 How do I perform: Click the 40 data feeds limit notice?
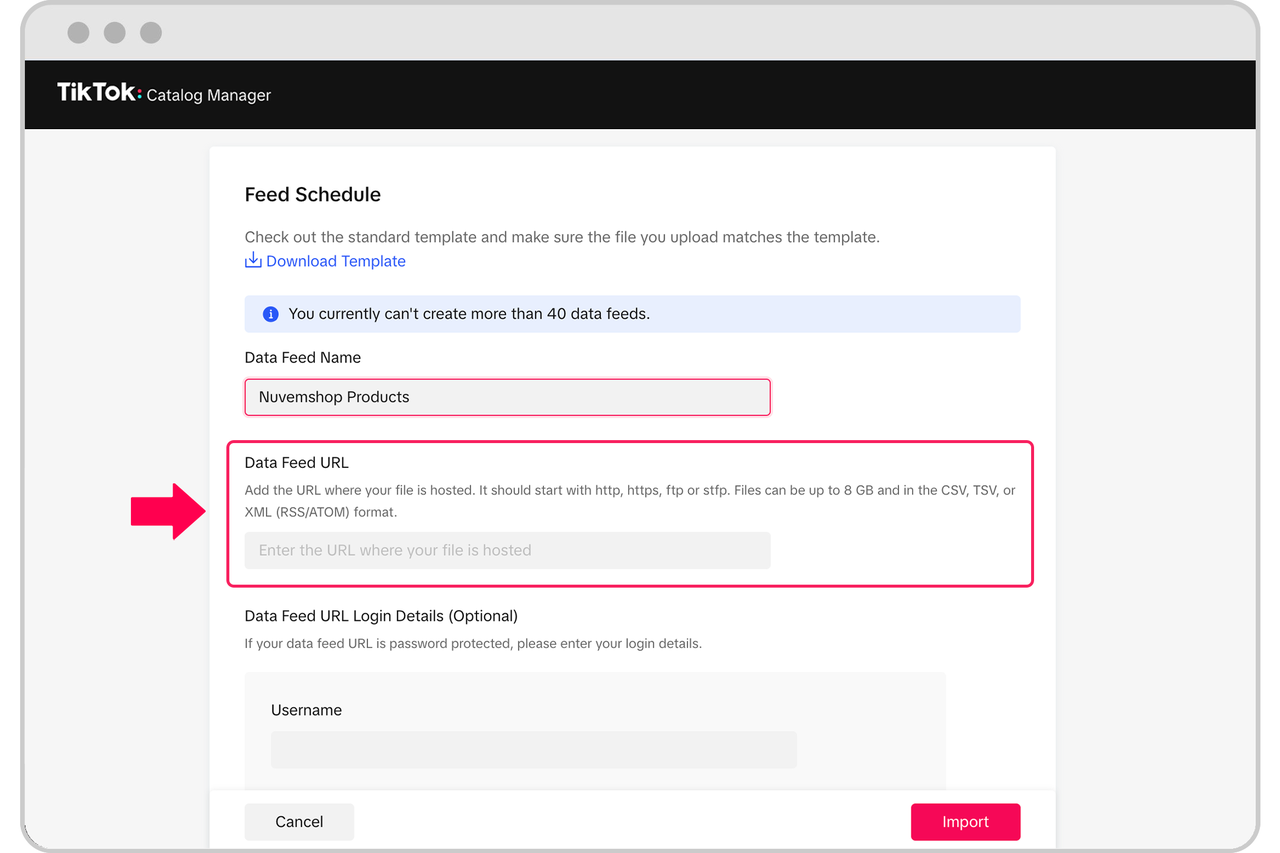click(x=469, y=314)
